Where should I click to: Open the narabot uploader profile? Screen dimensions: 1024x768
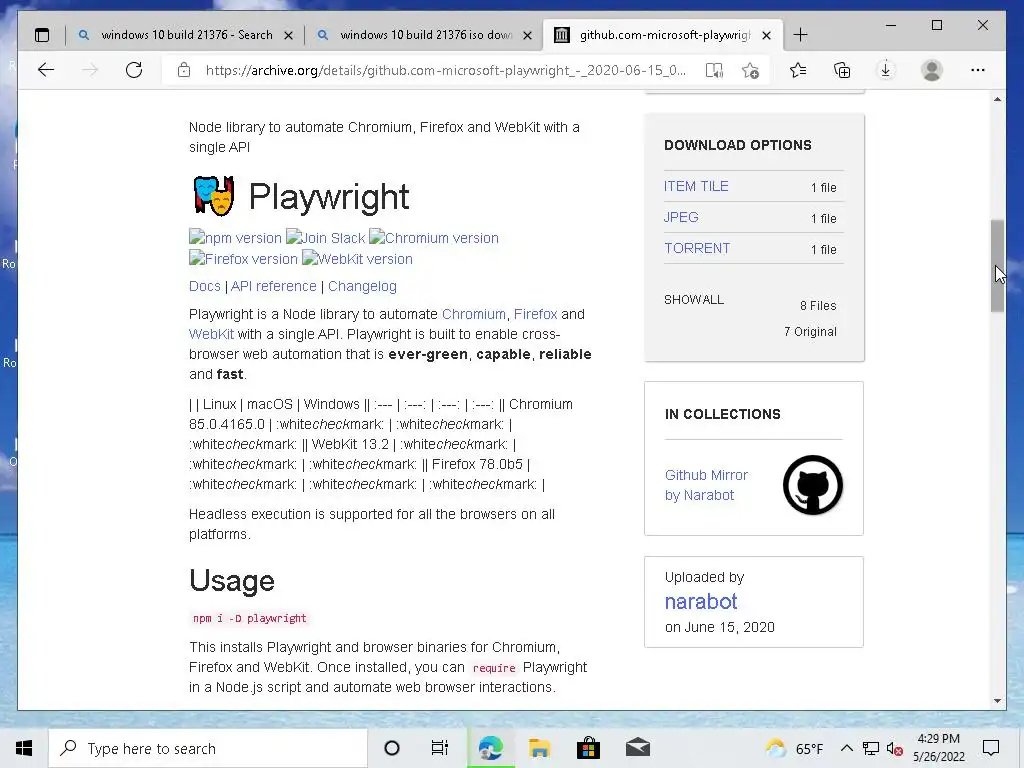(x=701, y=601)
